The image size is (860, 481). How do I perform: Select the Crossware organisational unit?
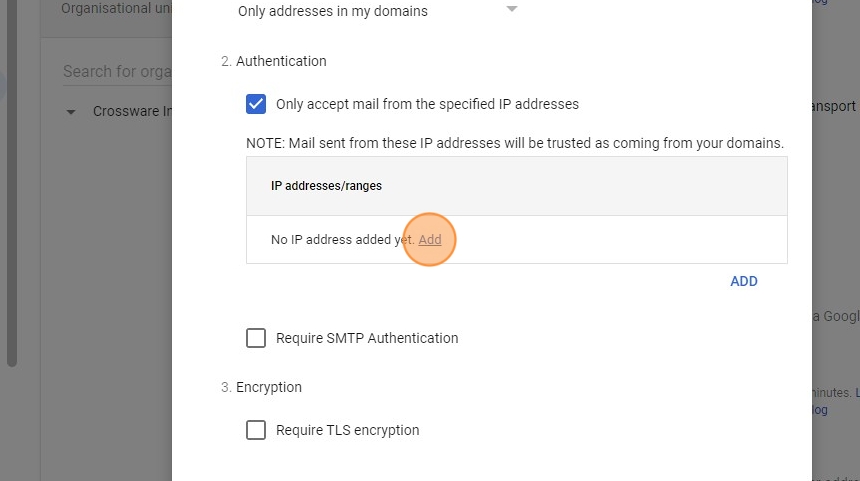coord(132,111)
